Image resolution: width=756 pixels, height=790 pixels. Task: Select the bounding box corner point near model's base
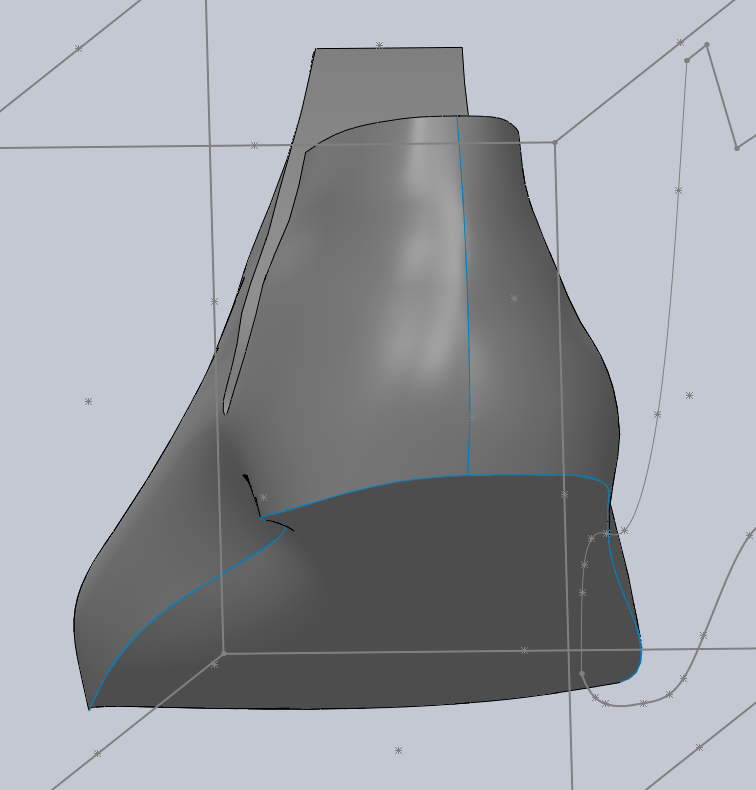[224, 653]
